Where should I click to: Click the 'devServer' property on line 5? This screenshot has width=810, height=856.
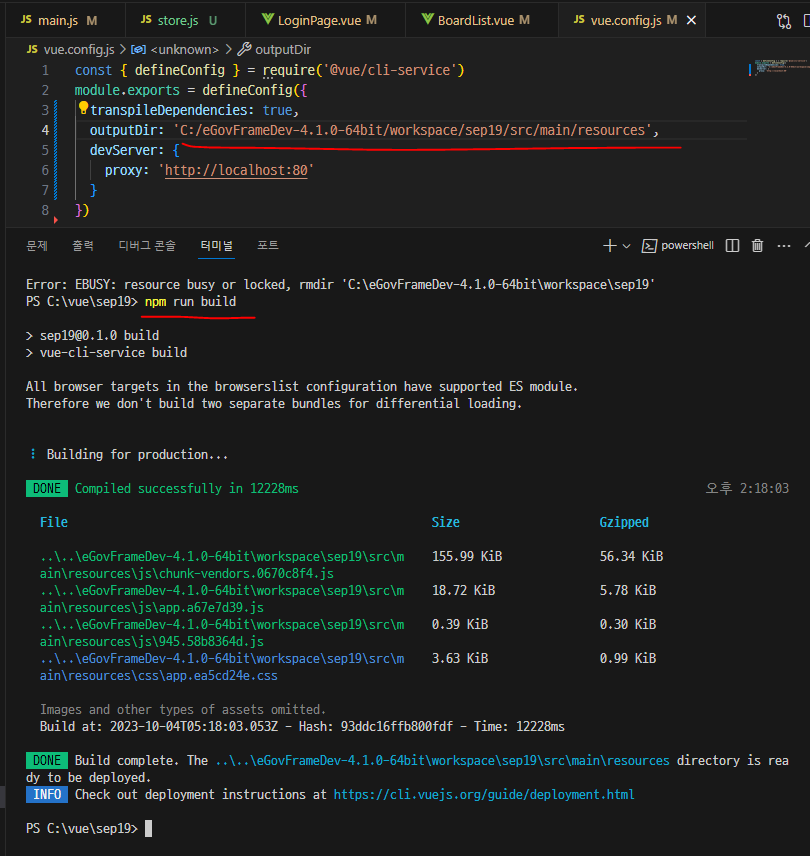tap(123, 150)
